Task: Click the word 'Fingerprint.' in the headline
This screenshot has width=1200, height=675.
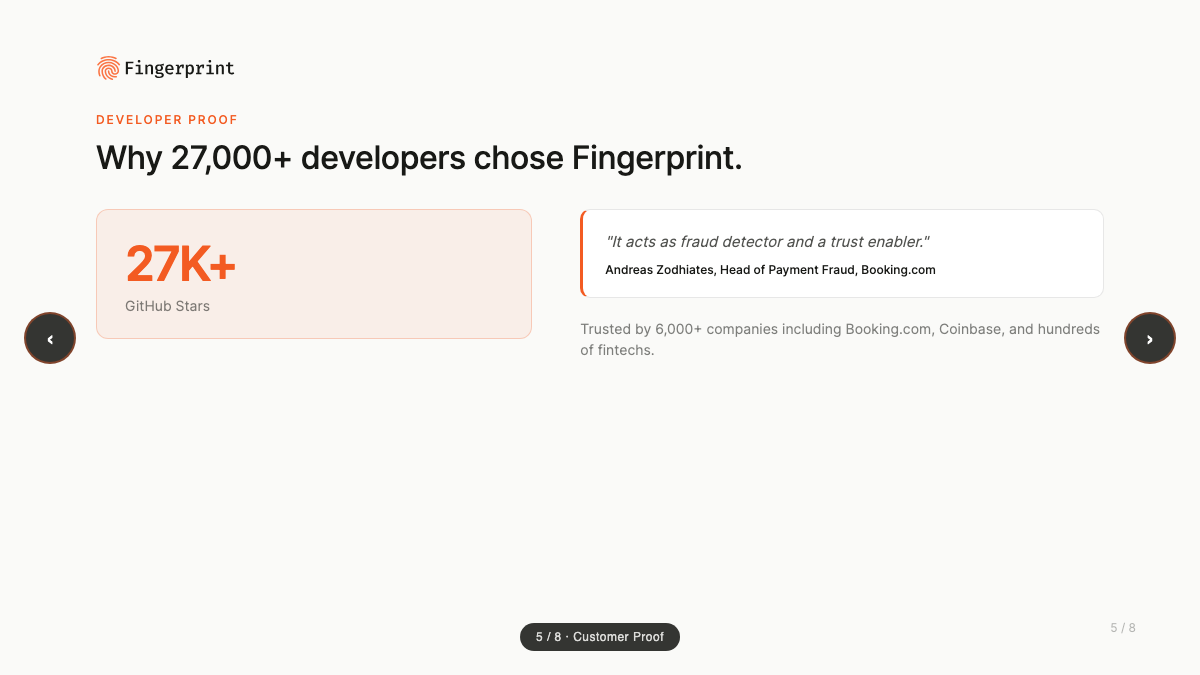Action: (x=657, y=158)
